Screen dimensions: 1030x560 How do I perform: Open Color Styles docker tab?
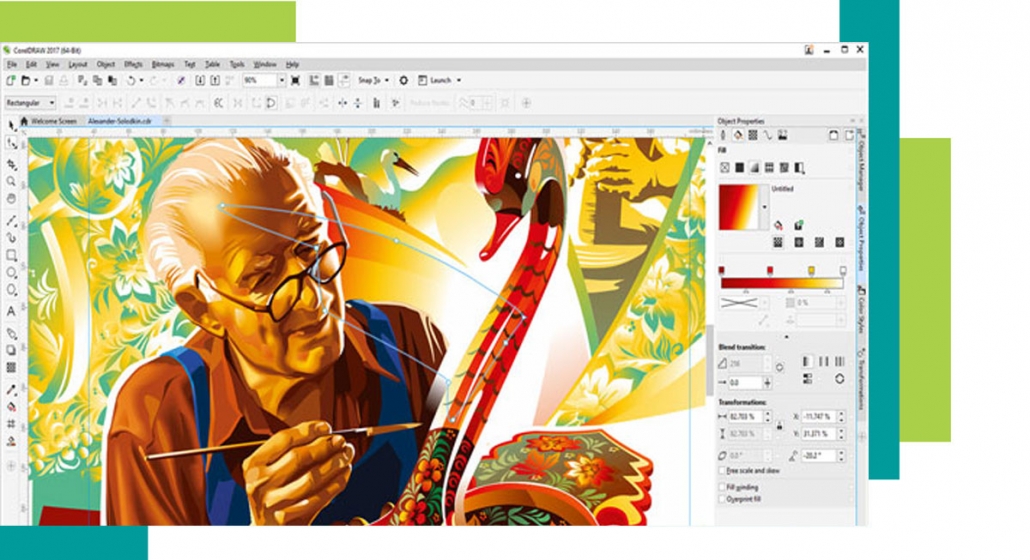click(862, 310)
